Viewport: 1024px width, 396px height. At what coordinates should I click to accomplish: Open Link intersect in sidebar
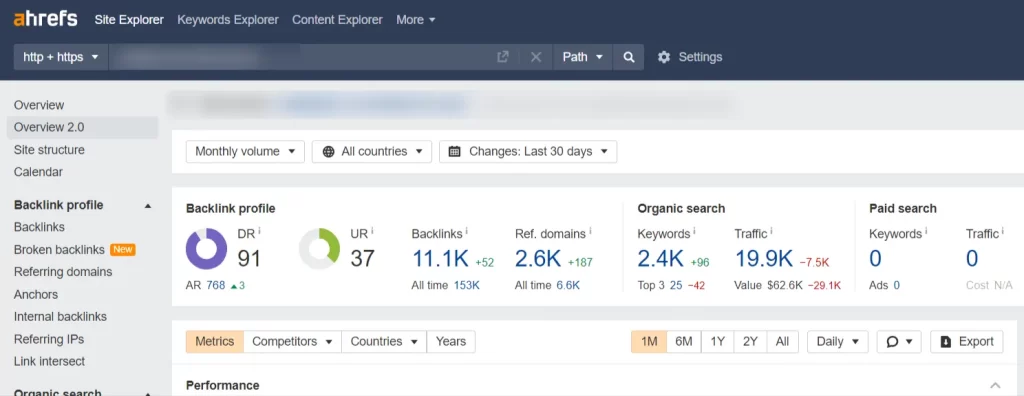click(50, 361)
